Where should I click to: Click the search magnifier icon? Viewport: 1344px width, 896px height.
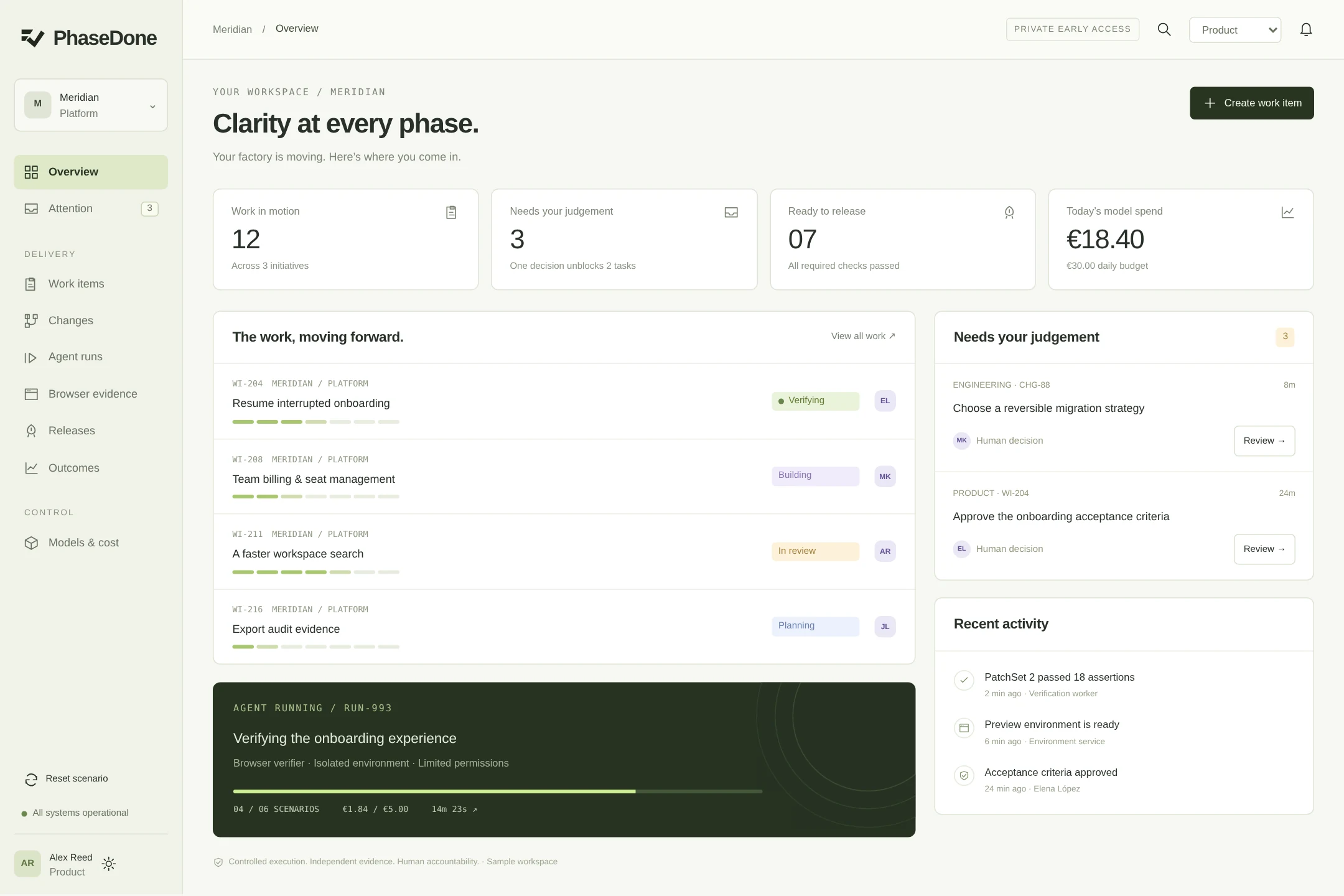[x=1164, y=29]
